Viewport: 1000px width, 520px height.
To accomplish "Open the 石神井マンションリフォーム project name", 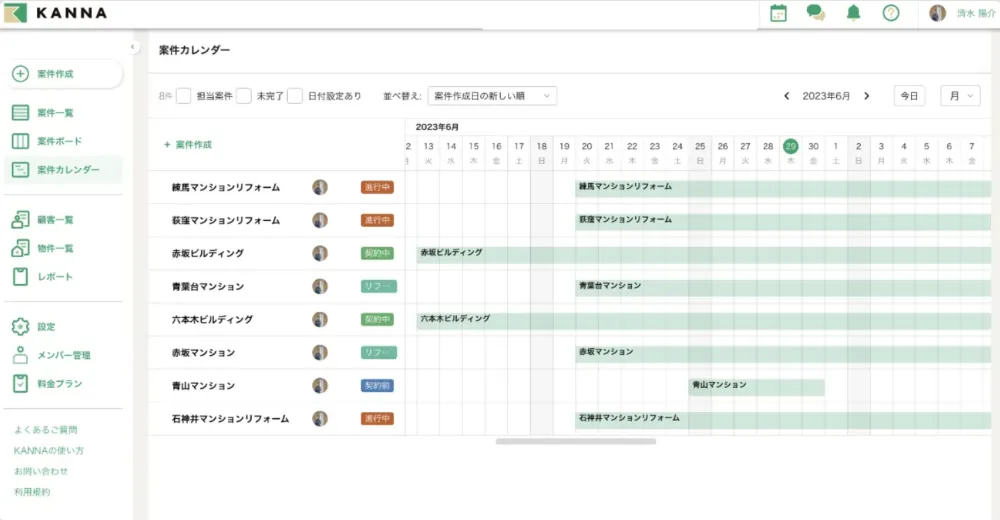I will [x=230, y=419].
